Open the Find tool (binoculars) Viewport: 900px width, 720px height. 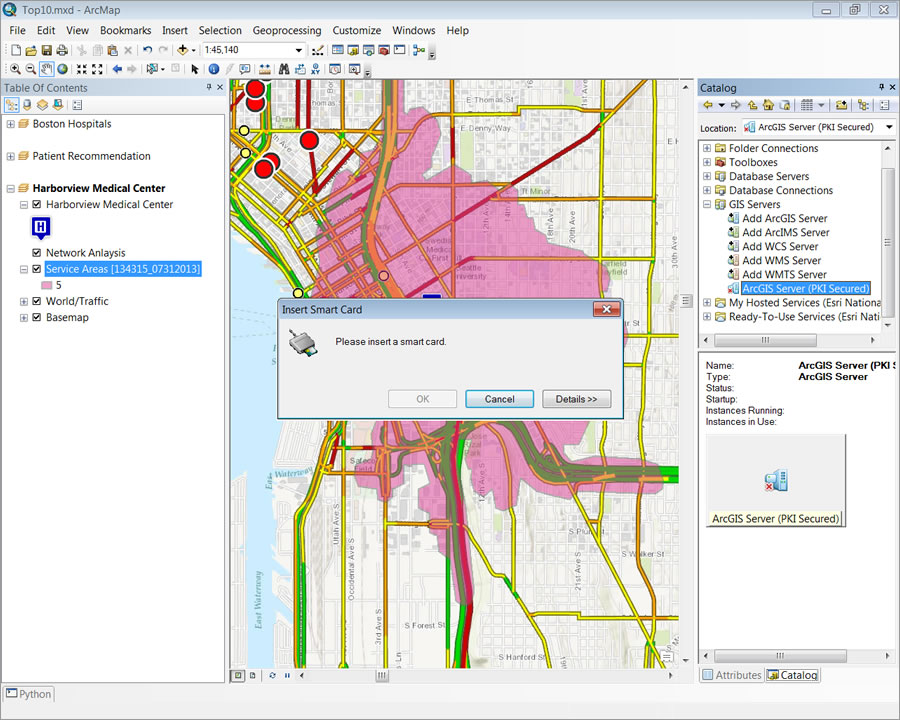283,68
